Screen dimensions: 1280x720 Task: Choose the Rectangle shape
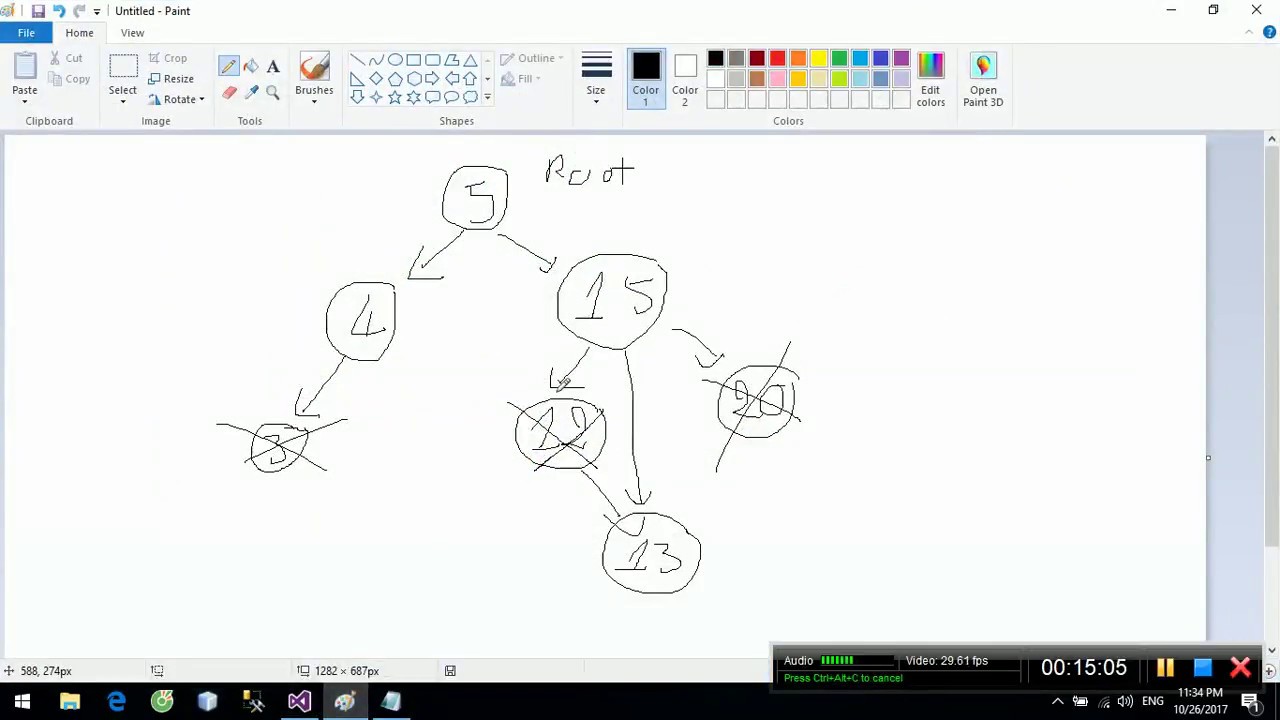pyautogui.click(x=414, y=60)
